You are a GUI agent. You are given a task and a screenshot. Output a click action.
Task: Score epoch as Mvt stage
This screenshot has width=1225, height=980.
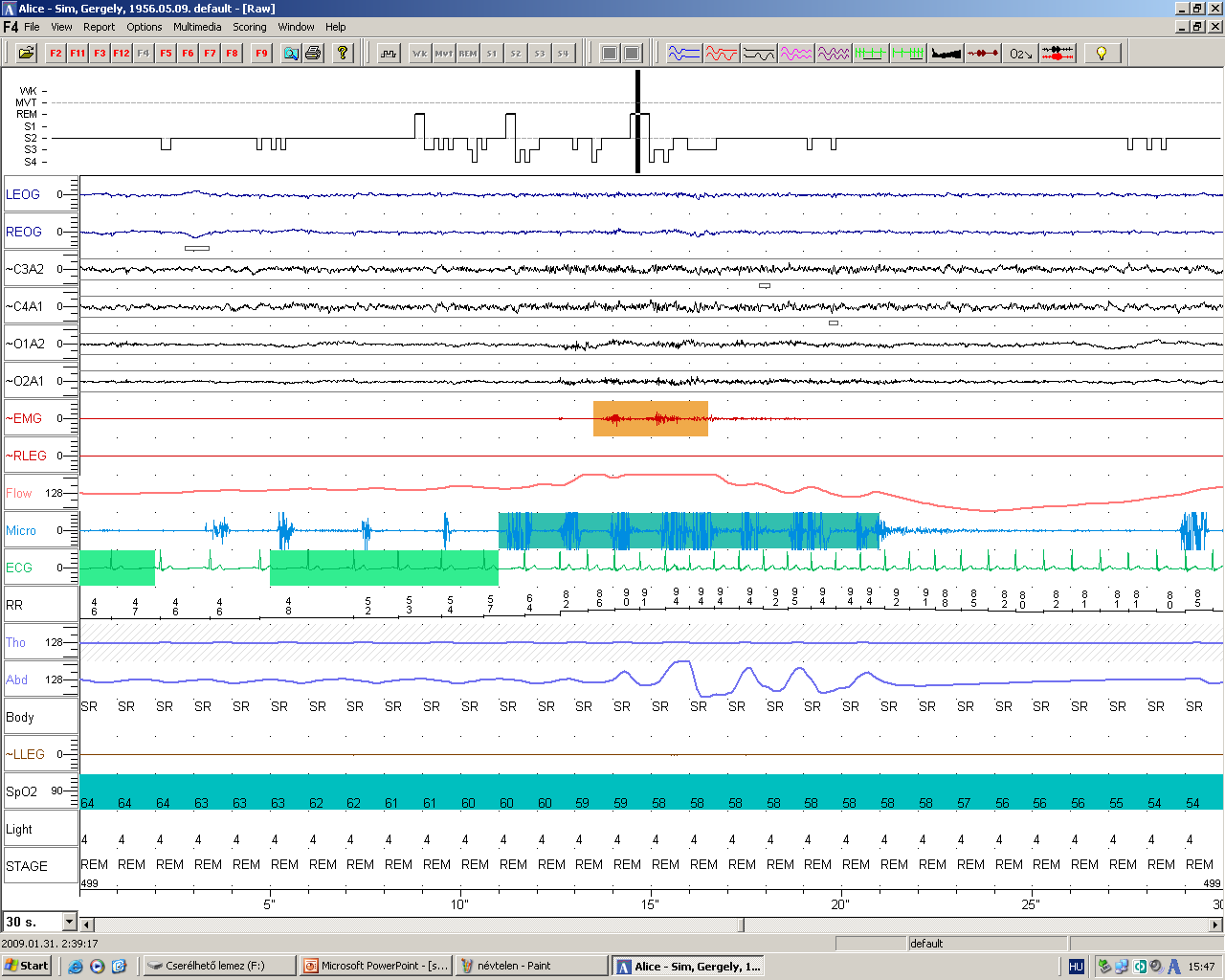pyautogui.click(x=444, y=54)
